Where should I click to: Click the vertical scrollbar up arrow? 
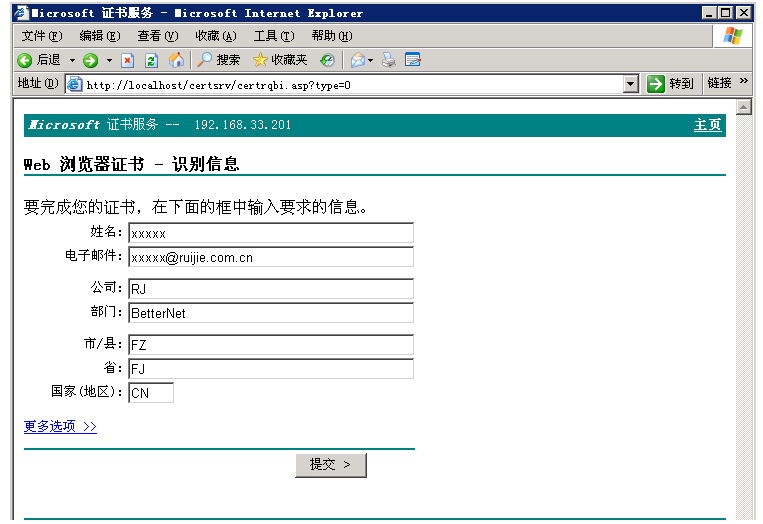point(743,106)
